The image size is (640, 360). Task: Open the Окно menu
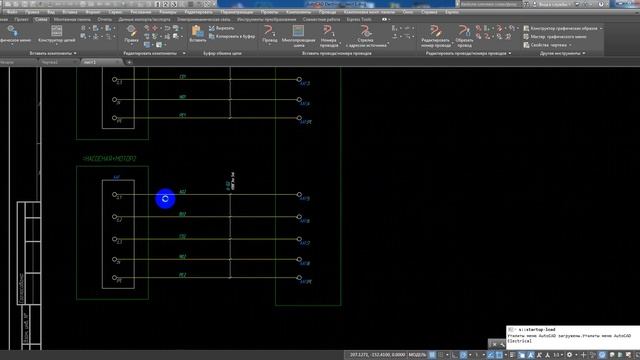pos(408,12)
